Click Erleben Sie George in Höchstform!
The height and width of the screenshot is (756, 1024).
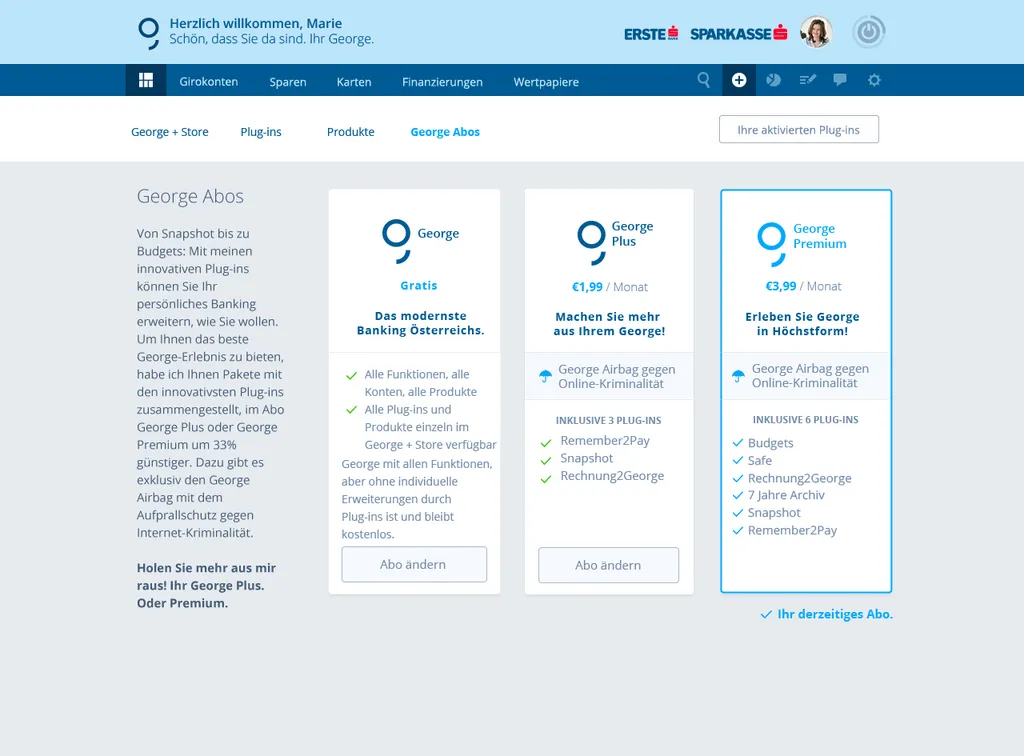(x=803, y=324)
